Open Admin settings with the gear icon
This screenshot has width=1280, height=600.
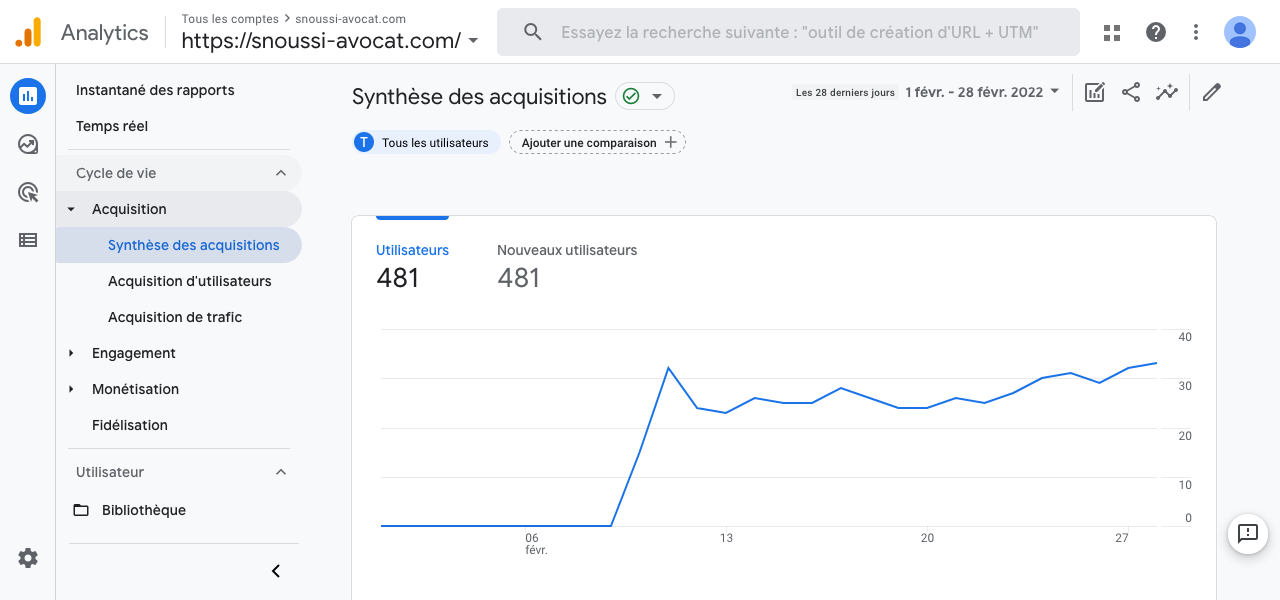pyautogui.click(x=27, y=558)
